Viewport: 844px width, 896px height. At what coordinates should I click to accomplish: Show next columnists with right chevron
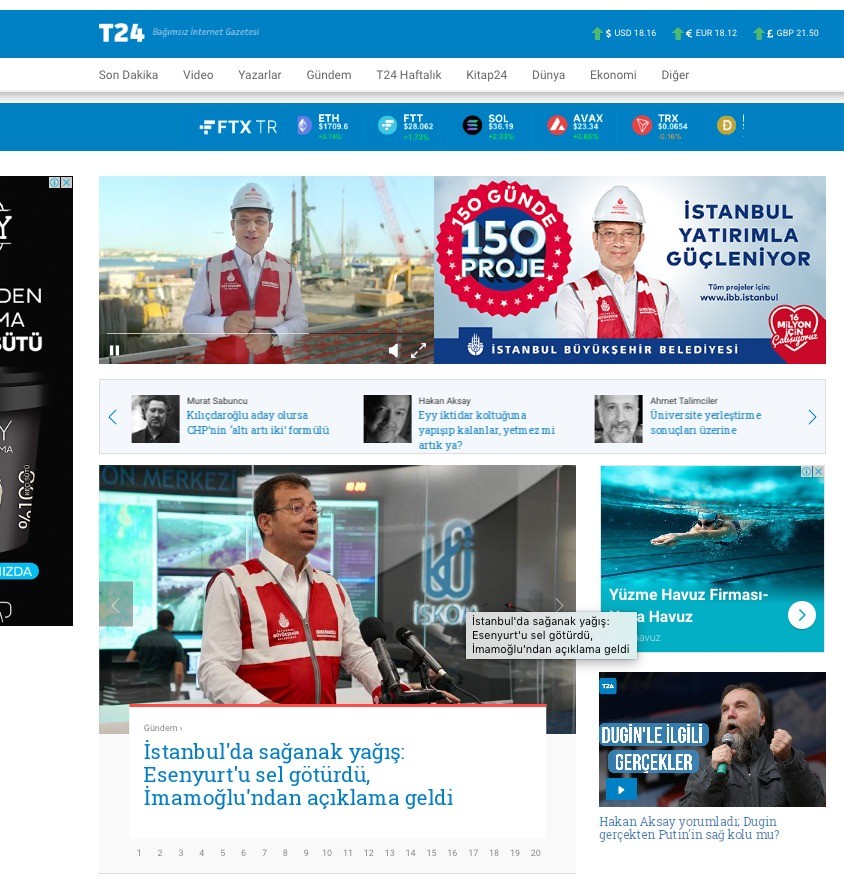pyautogui.click(x=812, y=417)
